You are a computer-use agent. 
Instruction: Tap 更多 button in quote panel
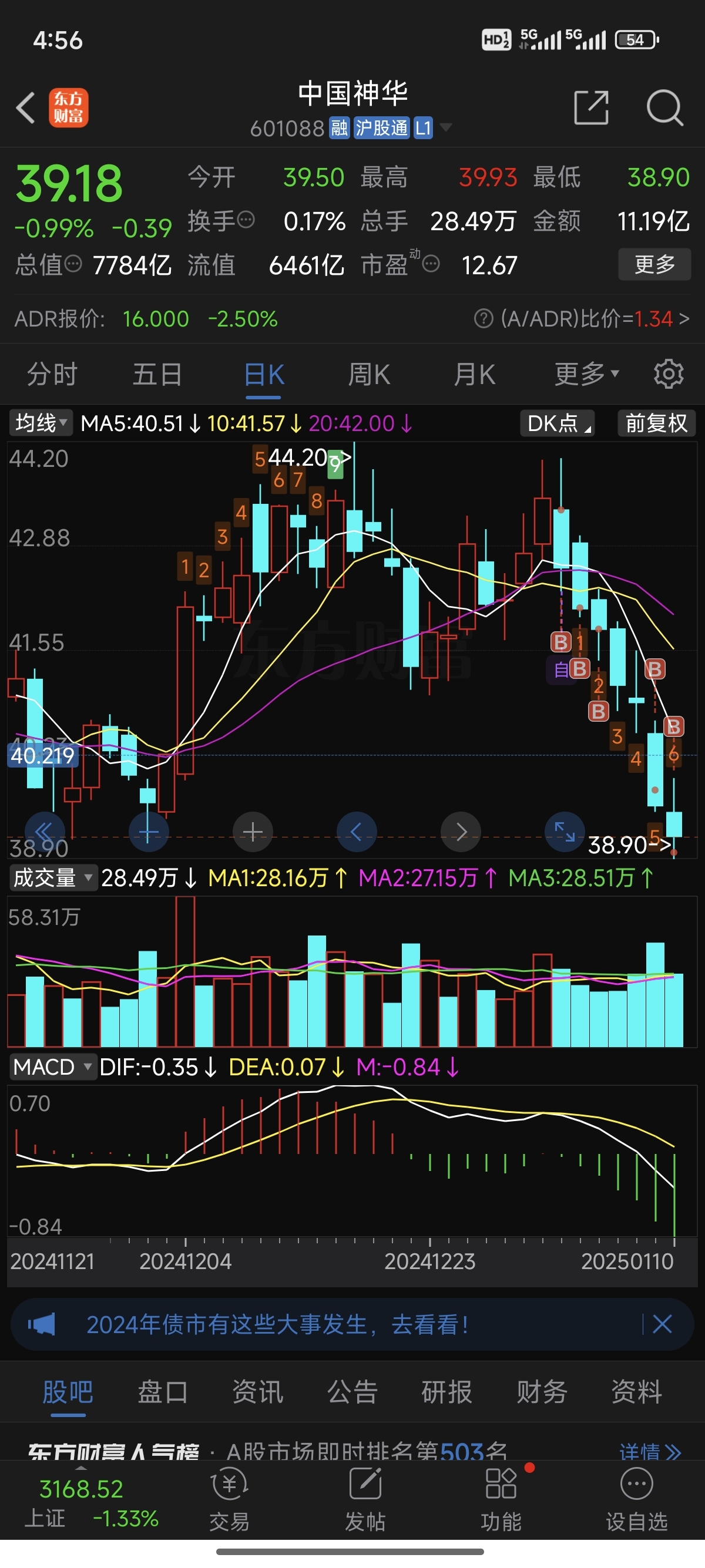click(654, 264)
